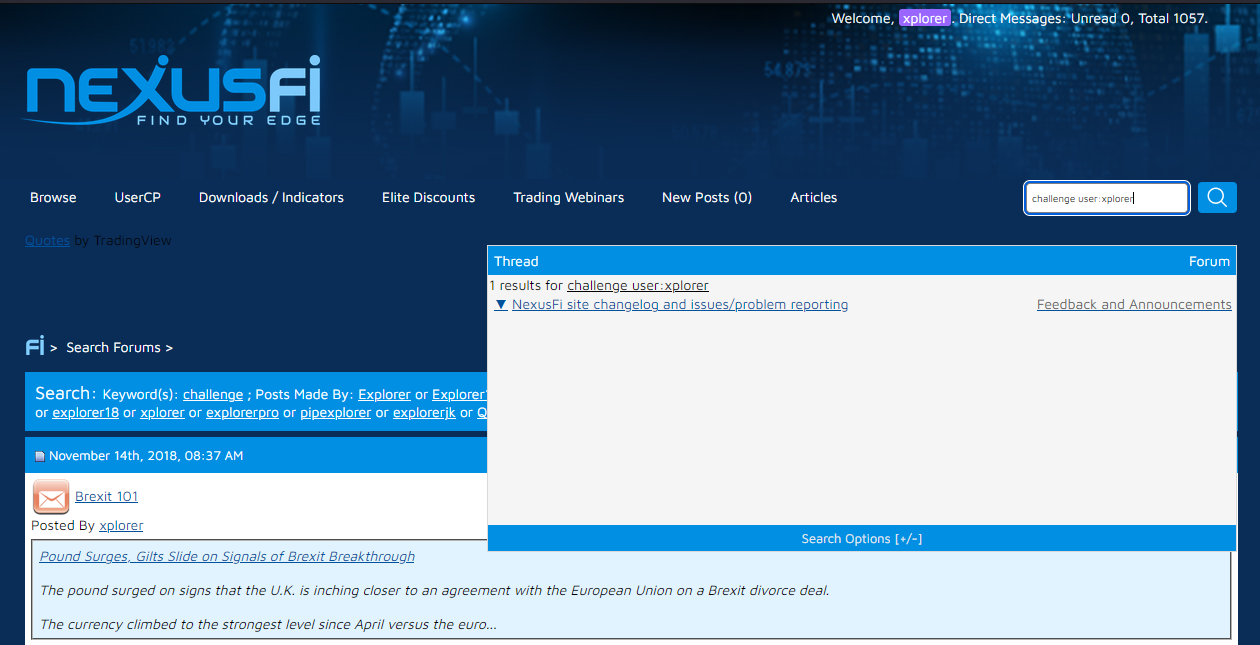
Task: Click 'The pound surged on signs' paragraph
Action: (x=435, y=590)
